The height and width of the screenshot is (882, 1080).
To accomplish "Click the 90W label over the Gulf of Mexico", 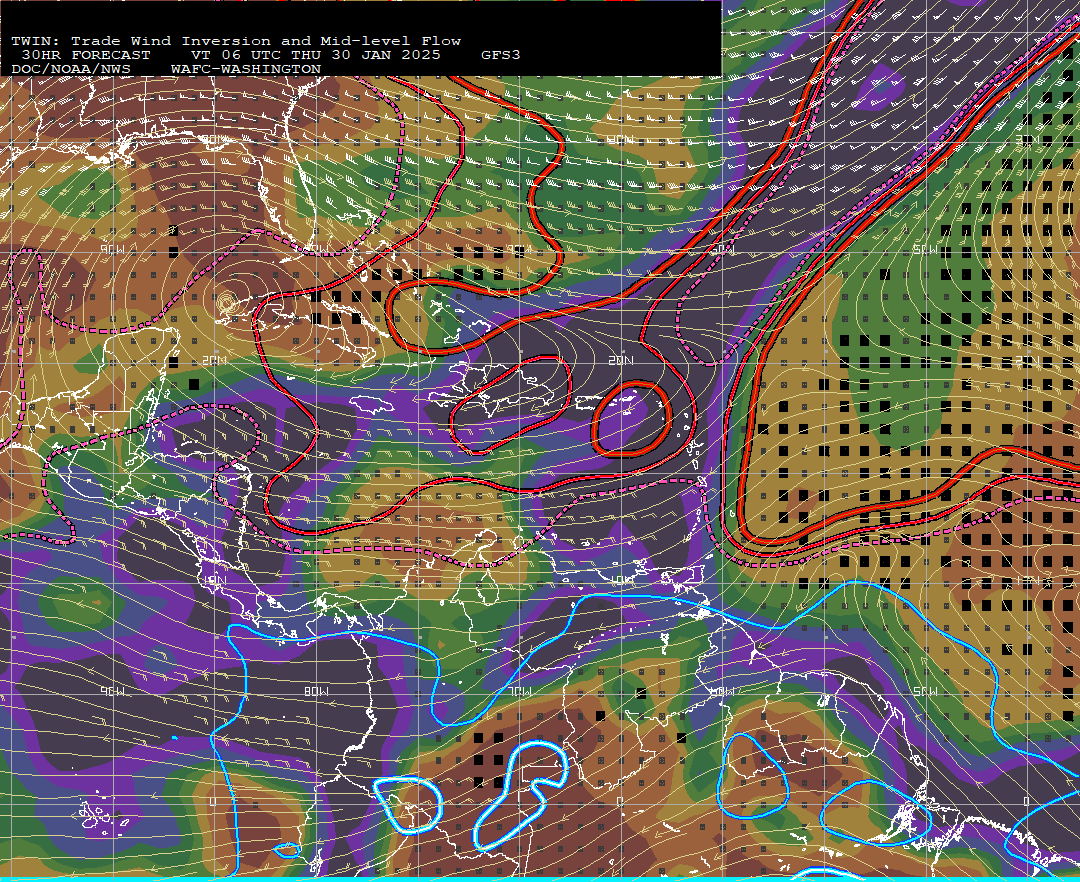I will coord(113,249).
